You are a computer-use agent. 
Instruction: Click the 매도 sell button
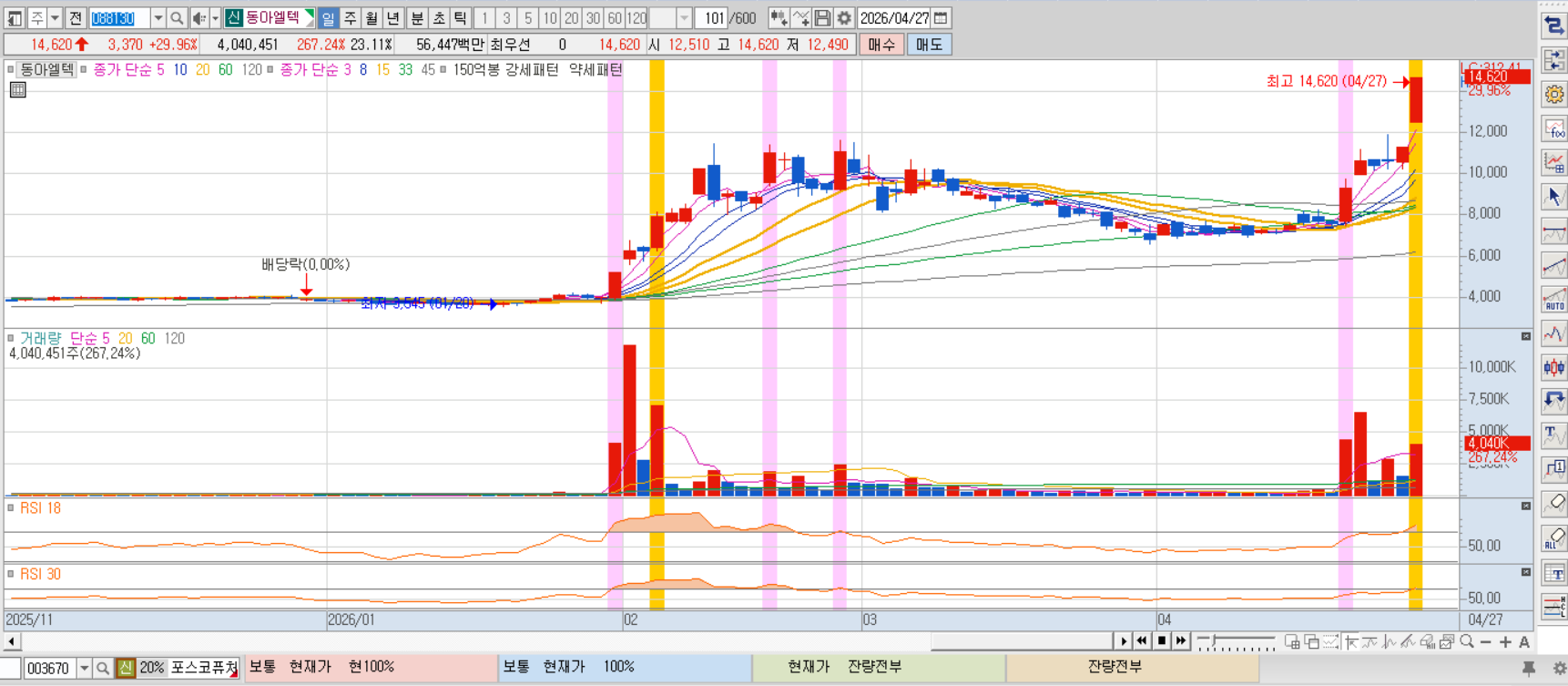tap(929, 45)
